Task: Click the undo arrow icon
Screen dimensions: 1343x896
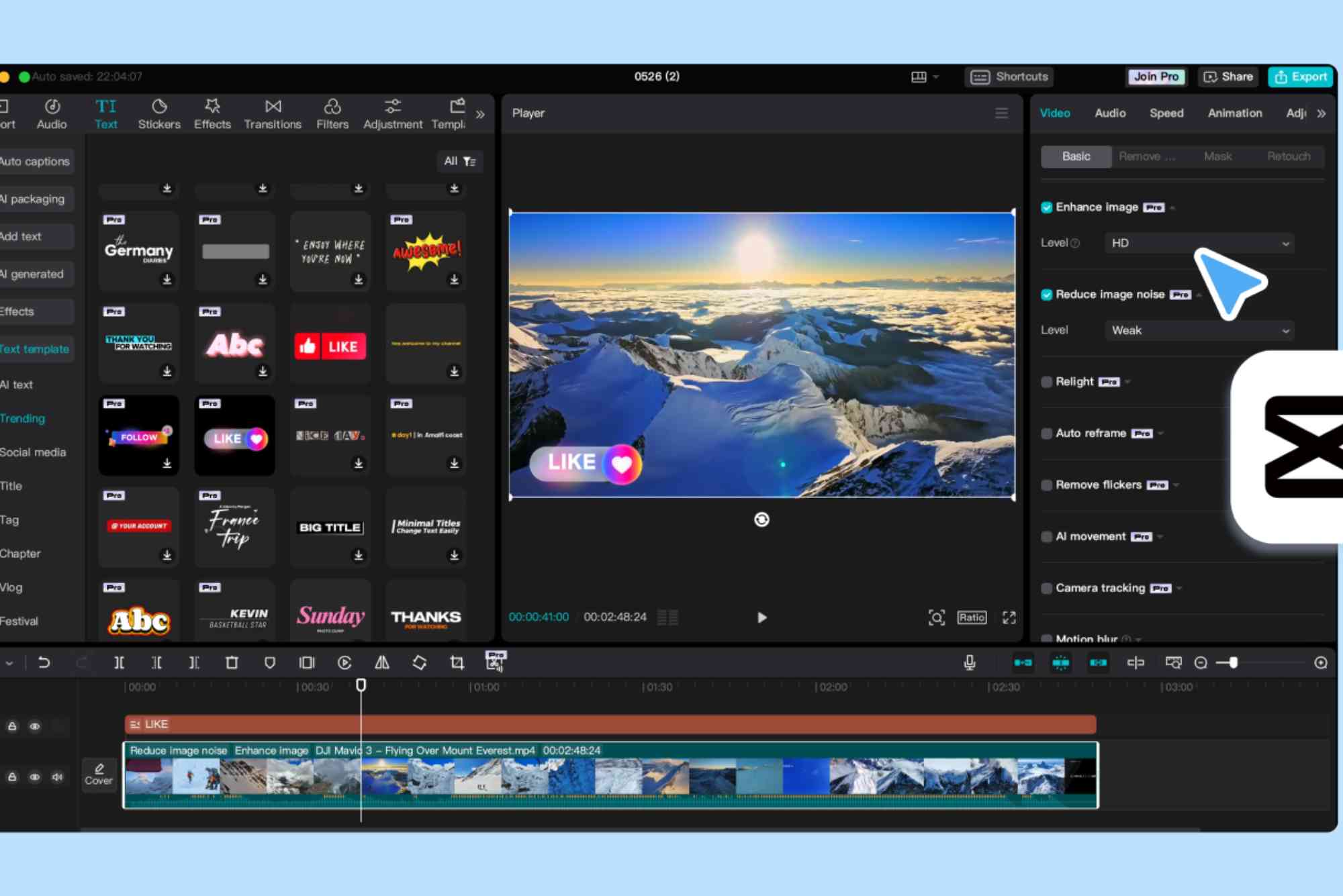Action: pos(44,663)
